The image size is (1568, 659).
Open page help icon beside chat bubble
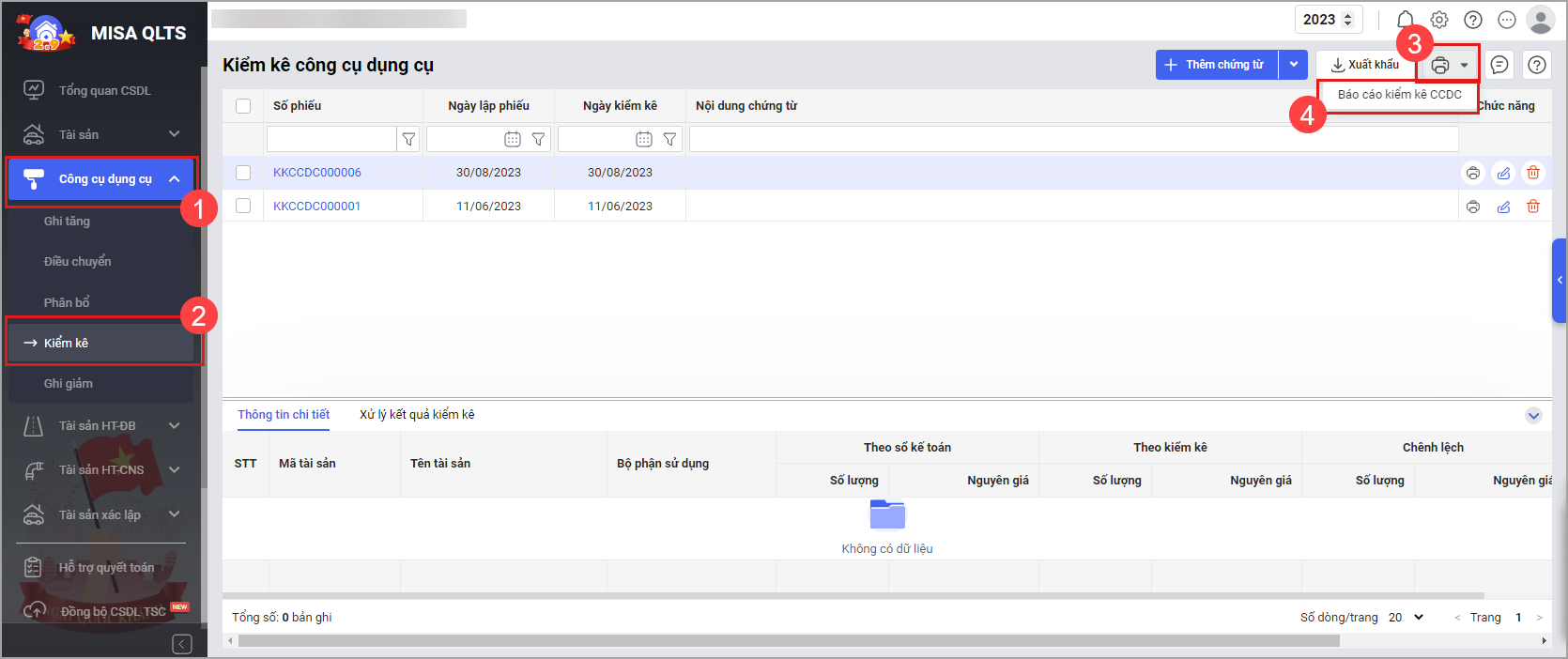pos(1537,65)
